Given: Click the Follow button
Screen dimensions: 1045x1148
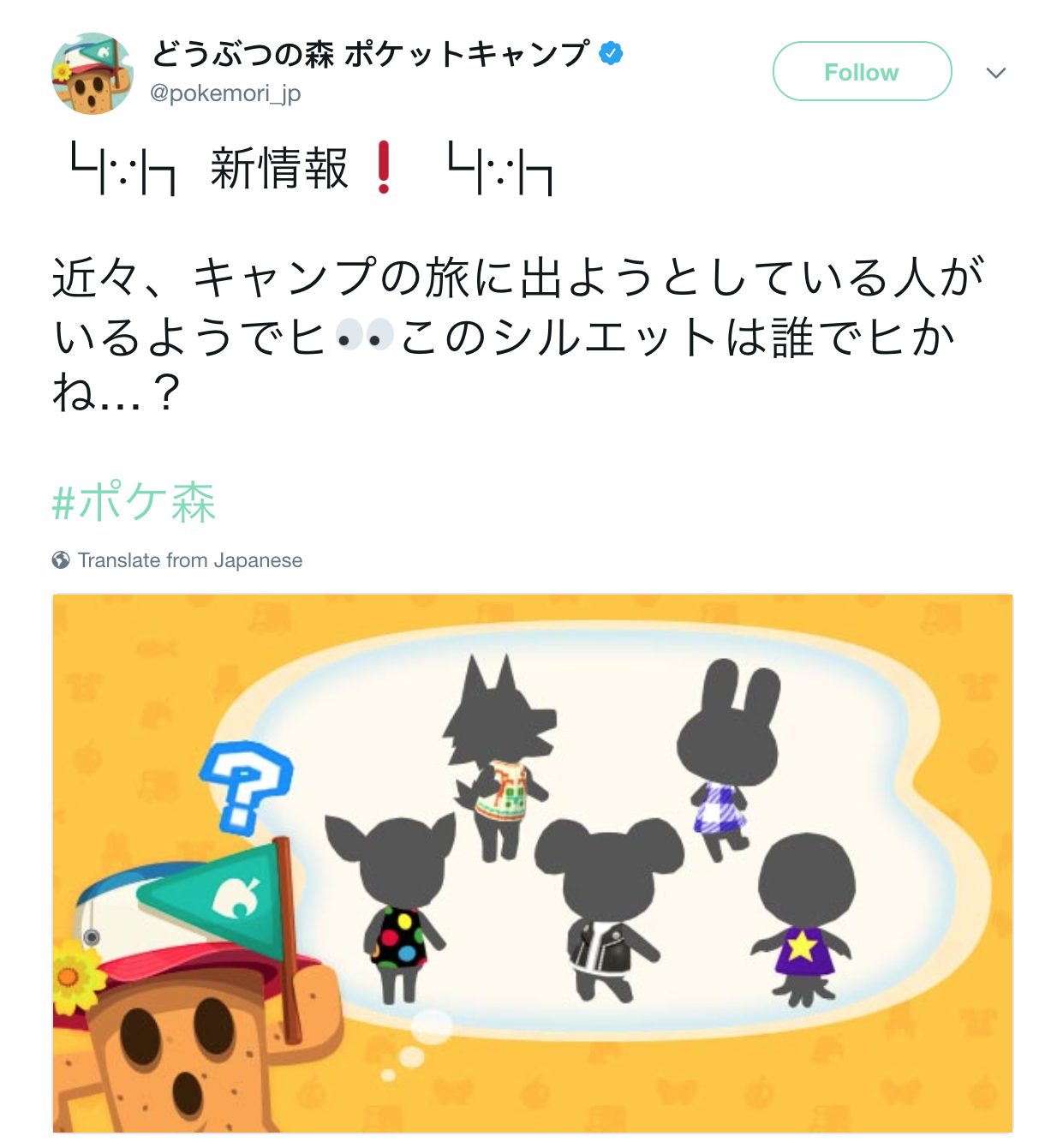Looking at the screenshot, I should [862, 72].
